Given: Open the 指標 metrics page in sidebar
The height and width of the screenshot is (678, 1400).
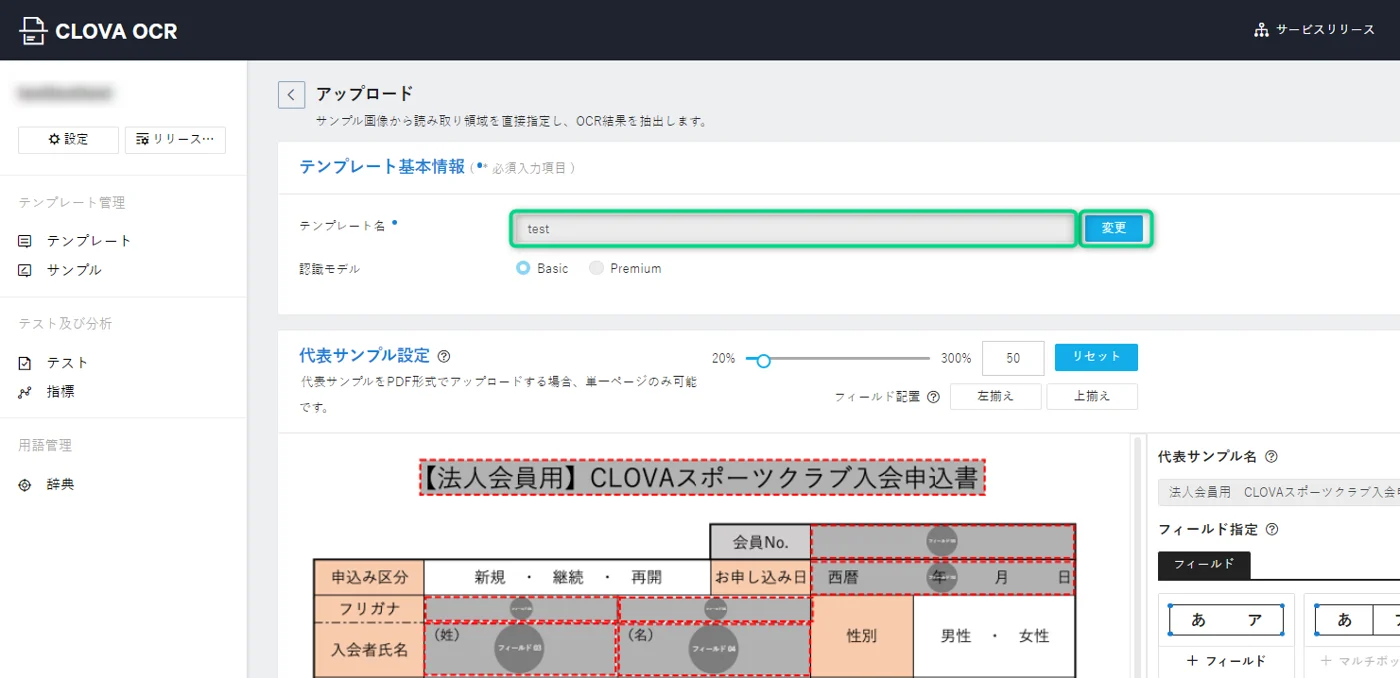Looking at the screenshot, I should coord(60,392).
